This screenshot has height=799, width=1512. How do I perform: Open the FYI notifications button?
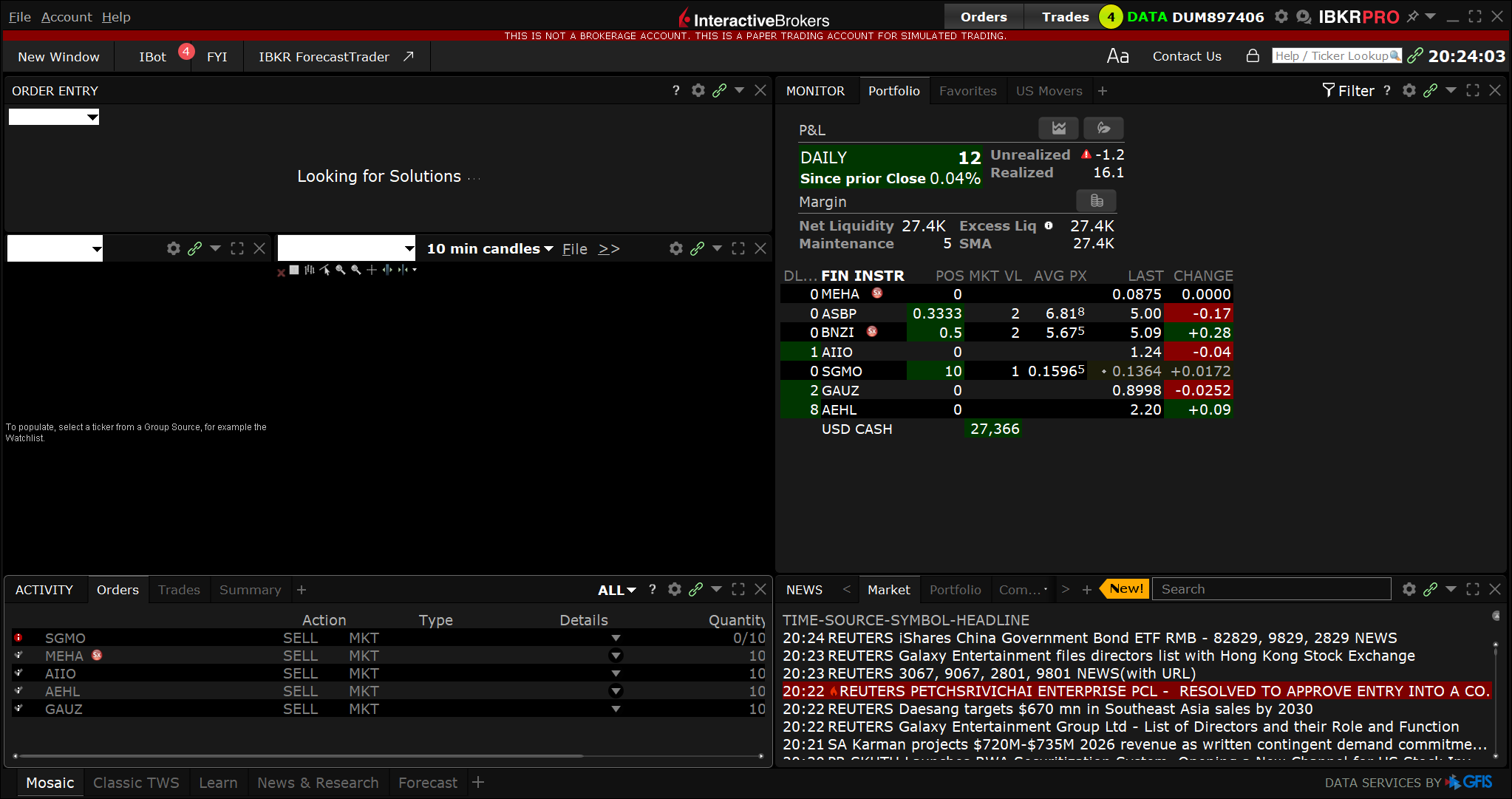[x=217, y=56]
